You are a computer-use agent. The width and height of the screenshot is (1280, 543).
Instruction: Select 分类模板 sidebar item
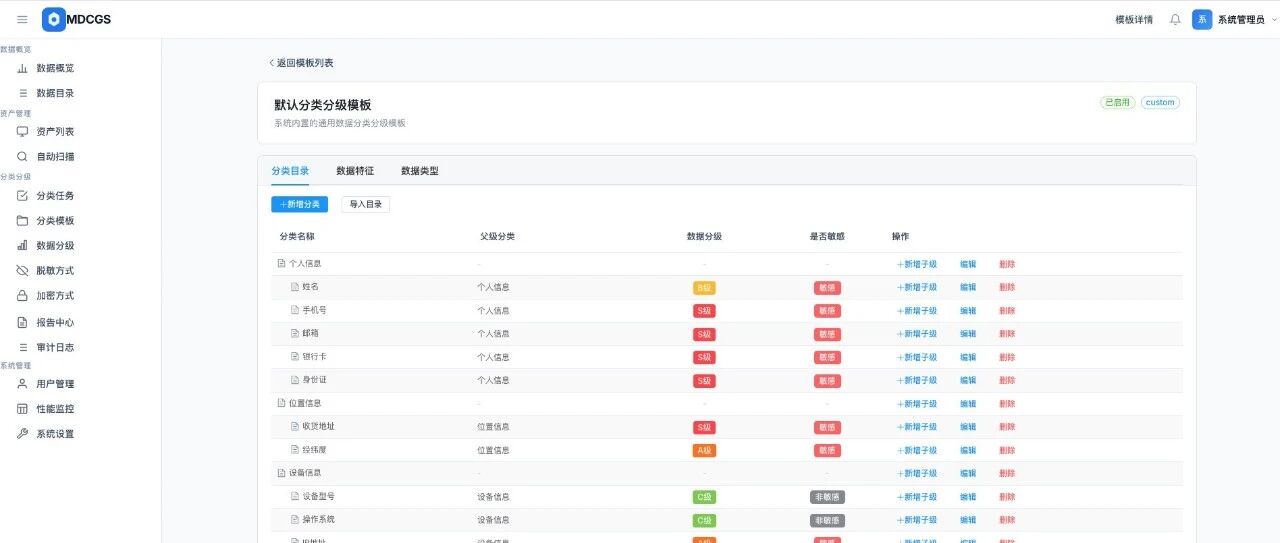55,220
